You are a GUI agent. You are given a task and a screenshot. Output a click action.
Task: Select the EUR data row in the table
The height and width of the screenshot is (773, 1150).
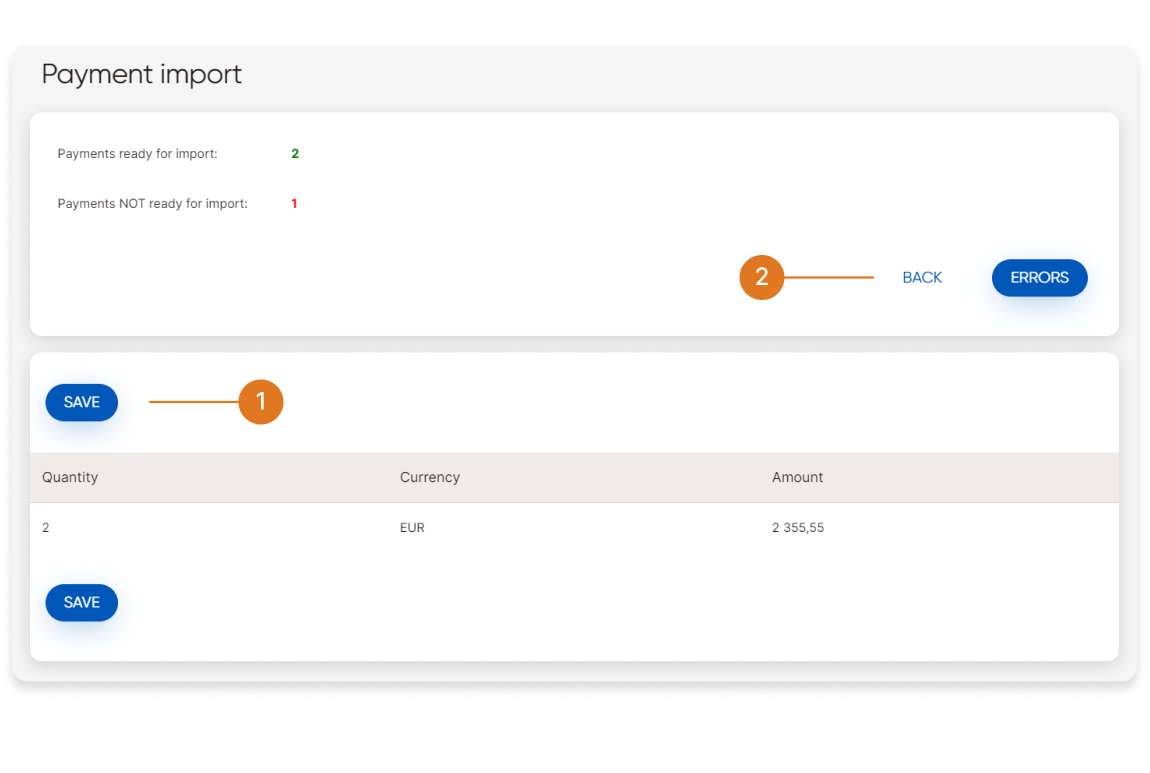574,527
